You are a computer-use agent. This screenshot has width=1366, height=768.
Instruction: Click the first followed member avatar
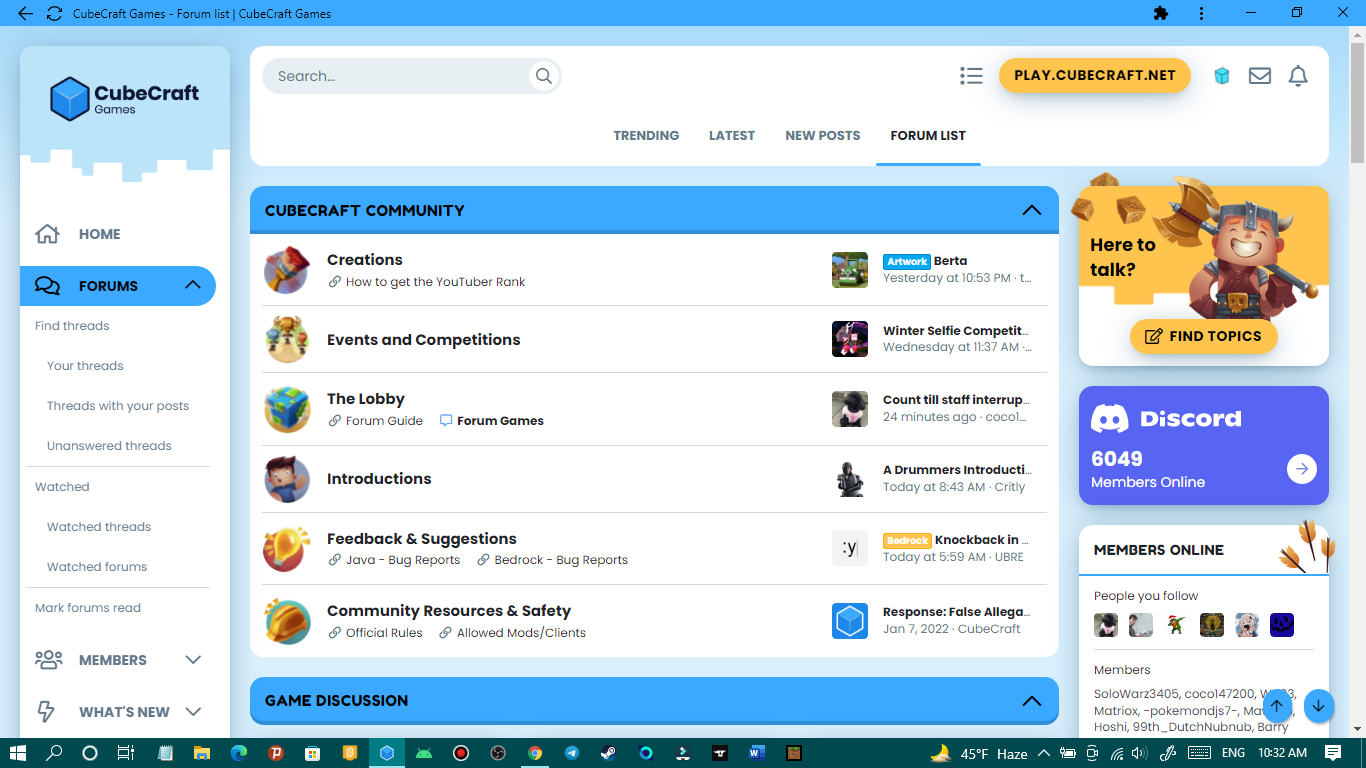point(1106,625)
